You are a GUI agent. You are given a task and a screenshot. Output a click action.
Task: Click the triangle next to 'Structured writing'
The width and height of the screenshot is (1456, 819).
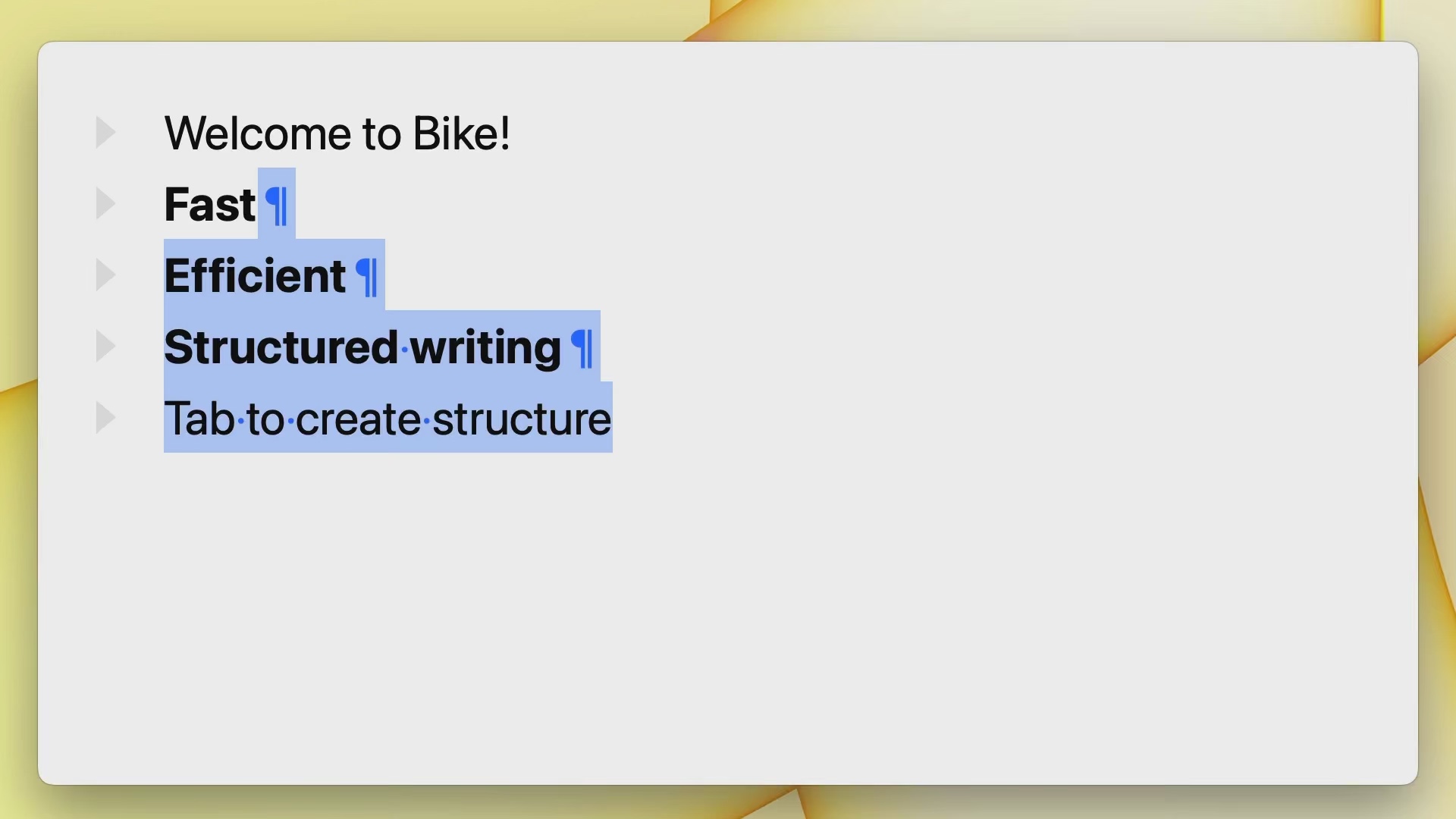tap(105, 347)
